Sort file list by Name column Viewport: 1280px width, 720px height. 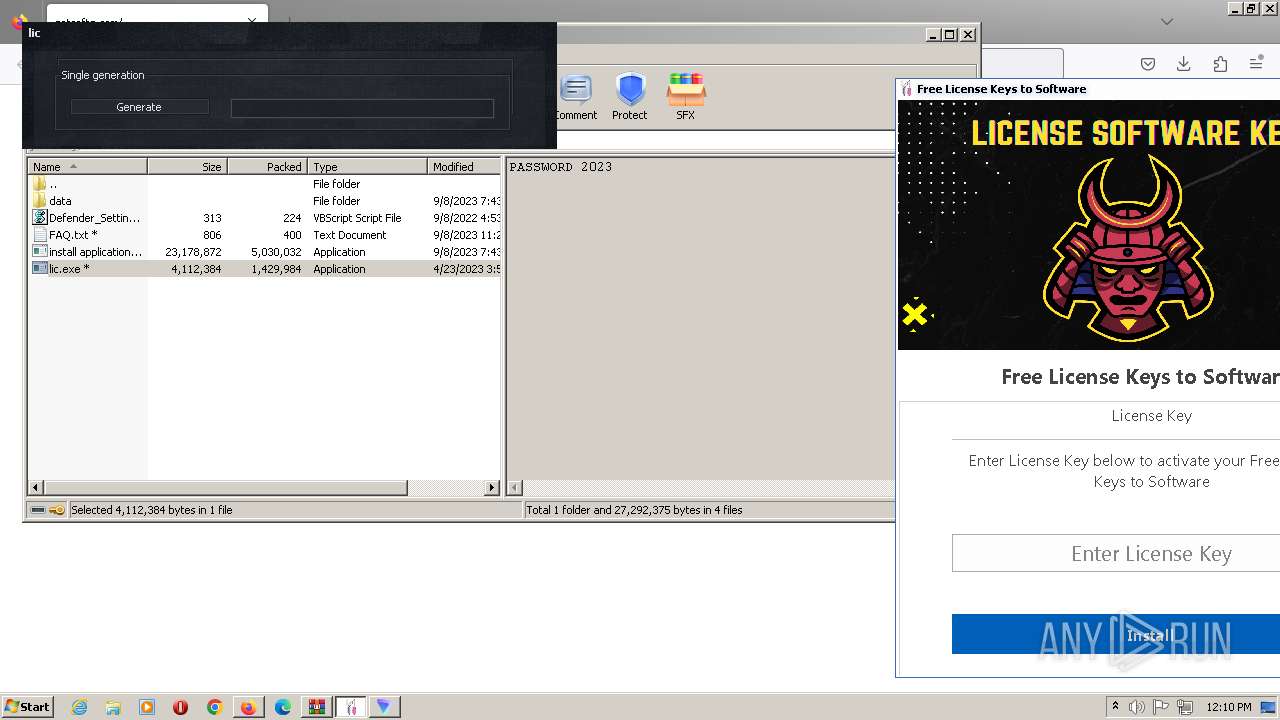click(x=88, y=167)
